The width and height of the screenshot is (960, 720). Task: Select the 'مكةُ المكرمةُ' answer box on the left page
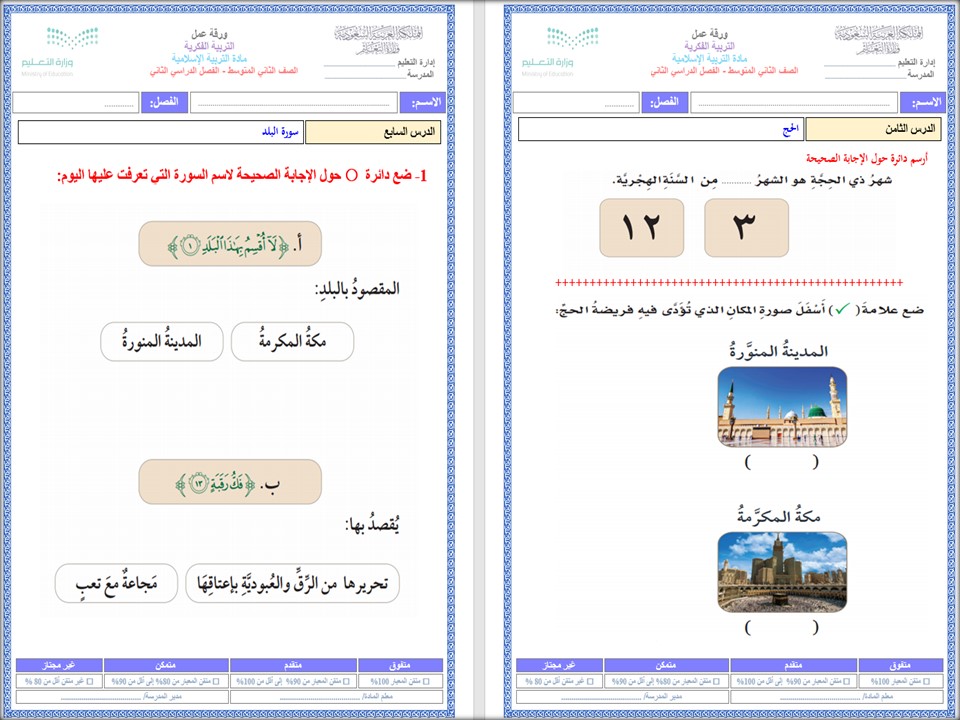click(292, 342)
